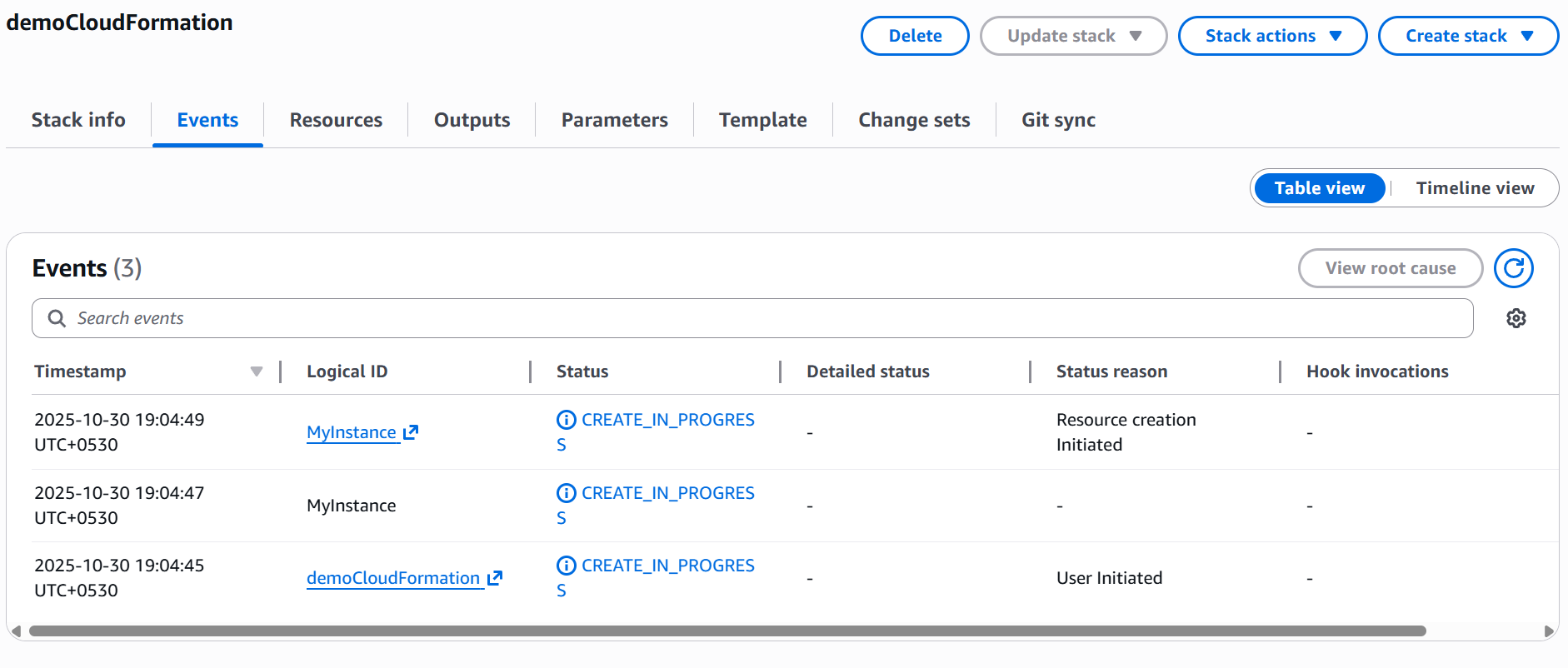Switch to the Resources tab

[336, 120]
